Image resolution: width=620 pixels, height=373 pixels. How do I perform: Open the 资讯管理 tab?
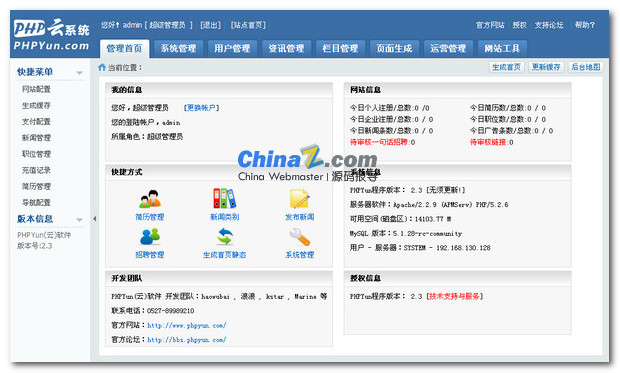(286, 49)
